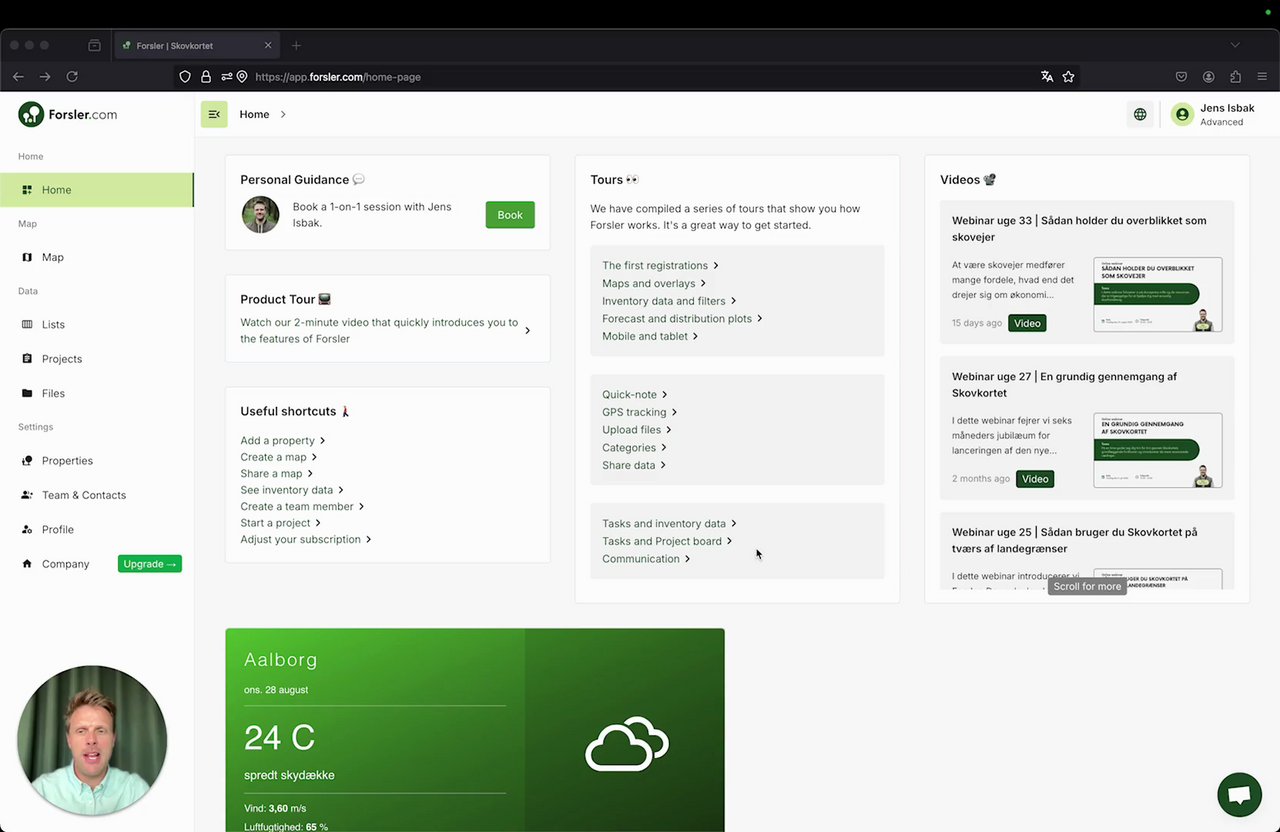
Task: Bookmark page with star icon
Action: 1068,76
